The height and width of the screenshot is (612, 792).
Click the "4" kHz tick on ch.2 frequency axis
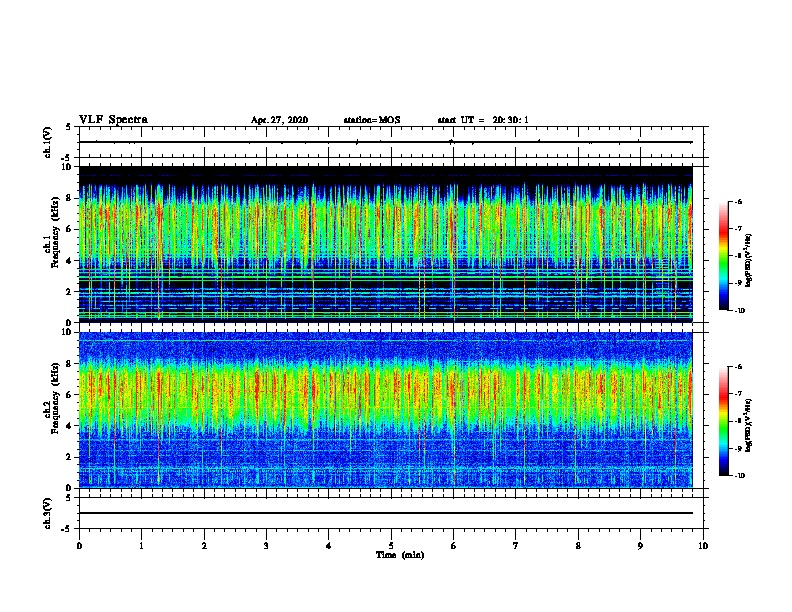click(70, 426)
